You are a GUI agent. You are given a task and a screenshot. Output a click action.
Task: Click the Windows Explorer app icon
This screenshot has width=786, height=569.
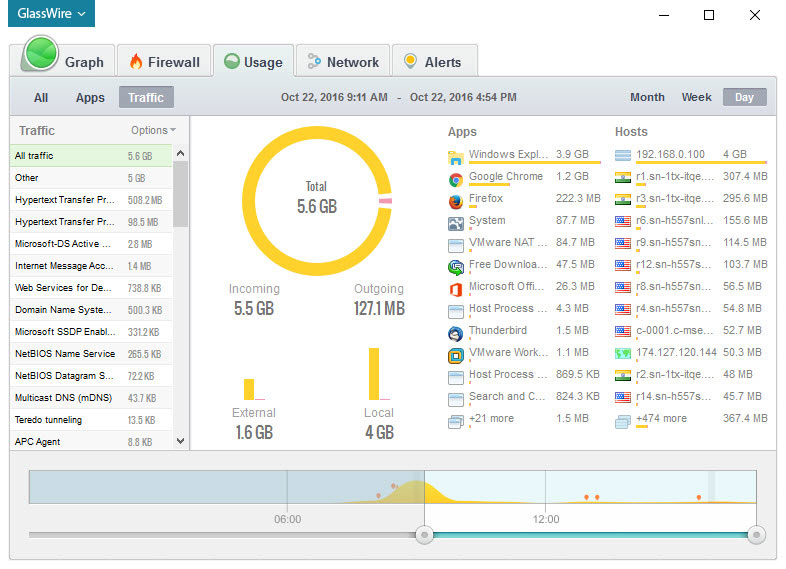(x=456, y=156)
